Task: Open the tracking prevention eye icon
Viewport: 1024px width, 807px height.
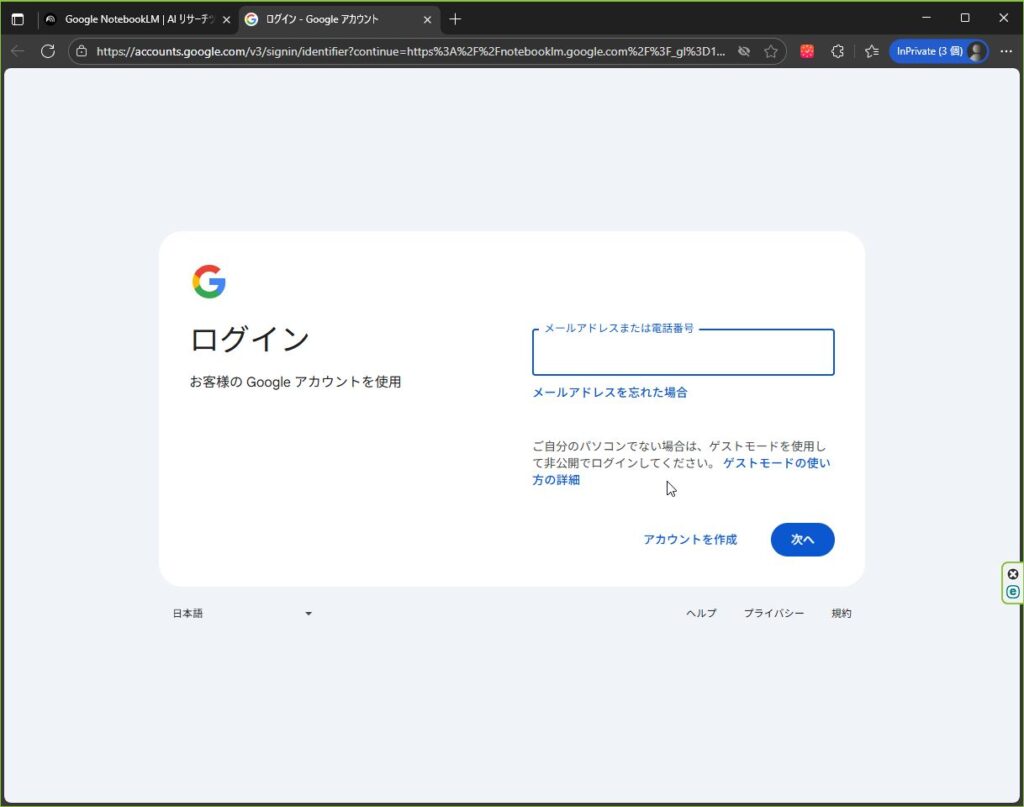Action: tap(743, 51)
